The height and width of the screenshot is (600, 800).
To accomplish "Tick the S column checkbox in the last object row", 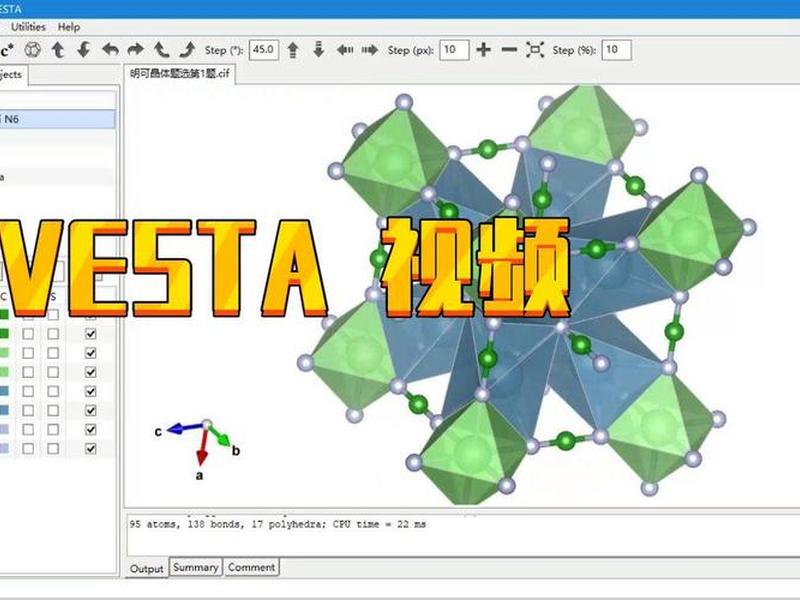I will pyautogui.click(x=53, y=449).
